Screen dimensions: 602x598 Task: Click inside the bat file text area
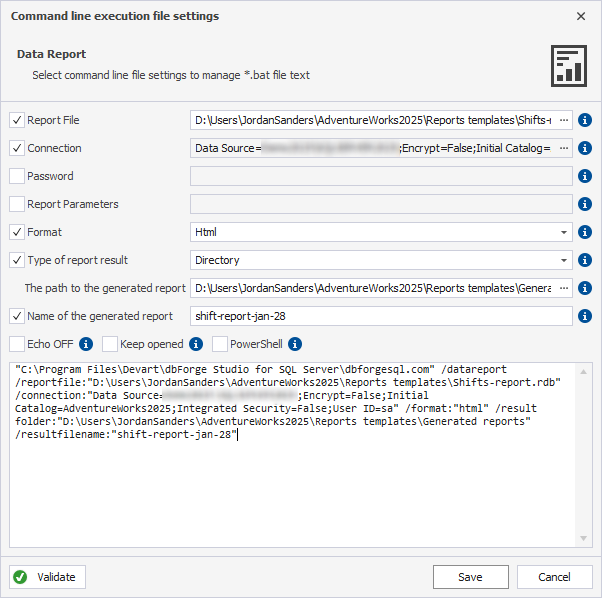tap(293, 455)
